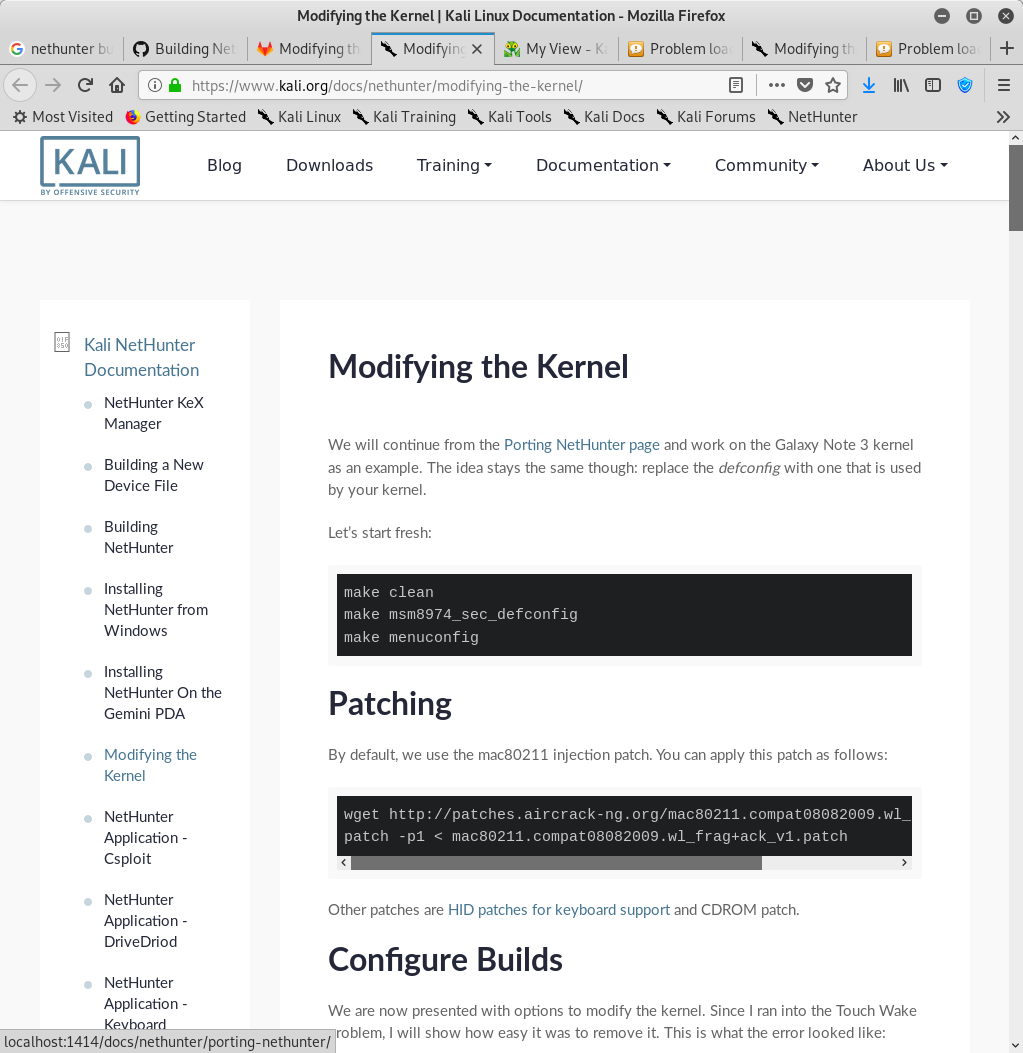Image resolution: width=1023 pixels, height=1053 pixels.
Task: Expand the About Us dropdown
Action: (x=905, y=165)
